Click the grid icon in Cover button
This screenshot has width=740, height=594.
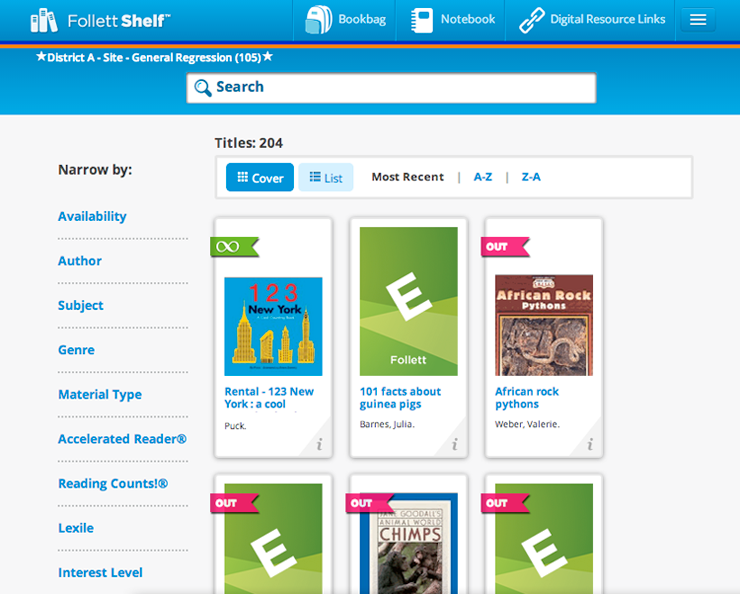point(243,177)
